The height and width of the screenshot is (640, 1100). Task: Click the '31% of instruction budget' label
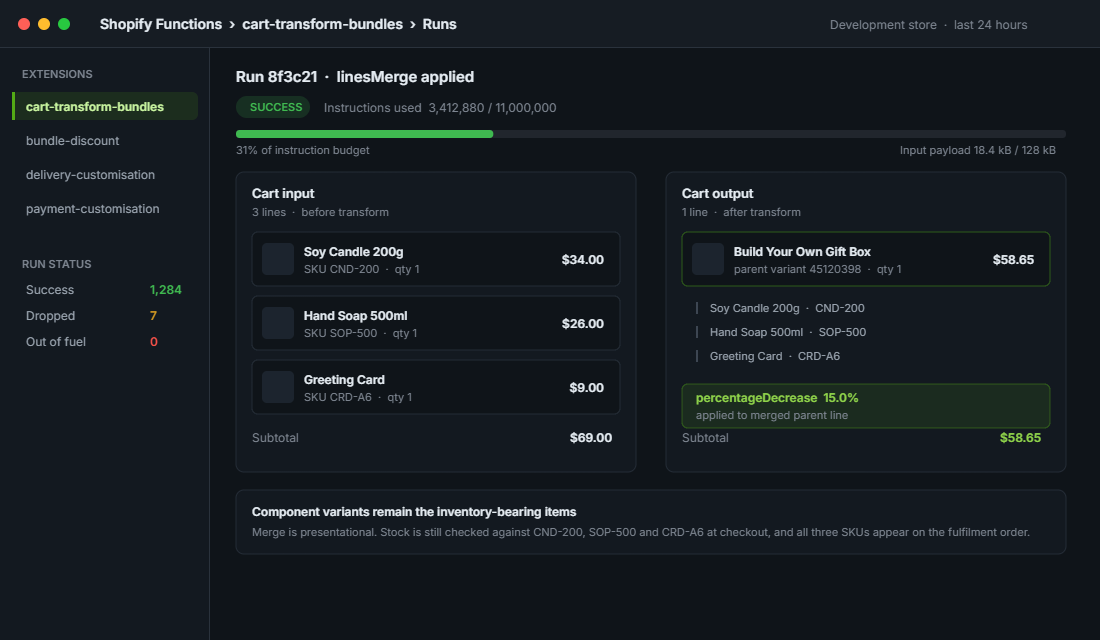(302, 150)
